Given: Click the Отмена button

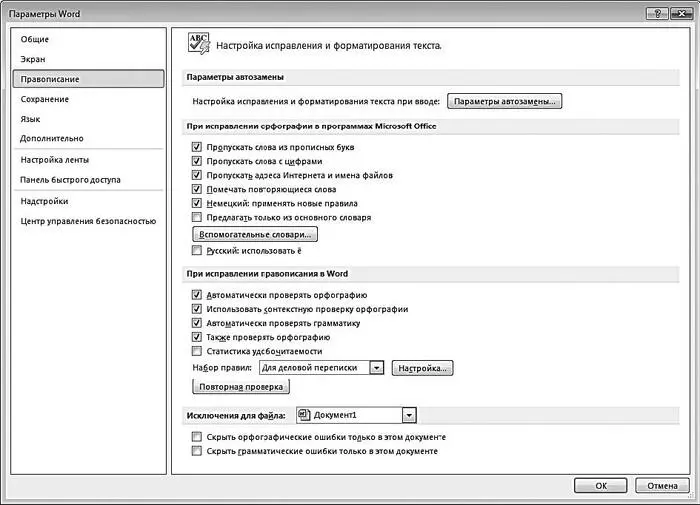Looking at the screenshot, I should pyautogui.click(x=662, y=485).
